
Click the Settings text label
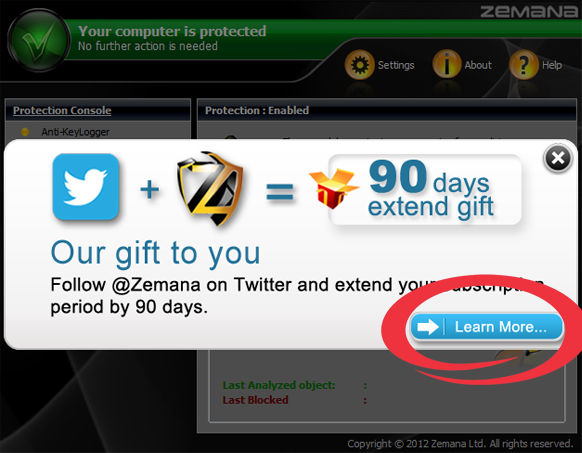tap(396, 65)
